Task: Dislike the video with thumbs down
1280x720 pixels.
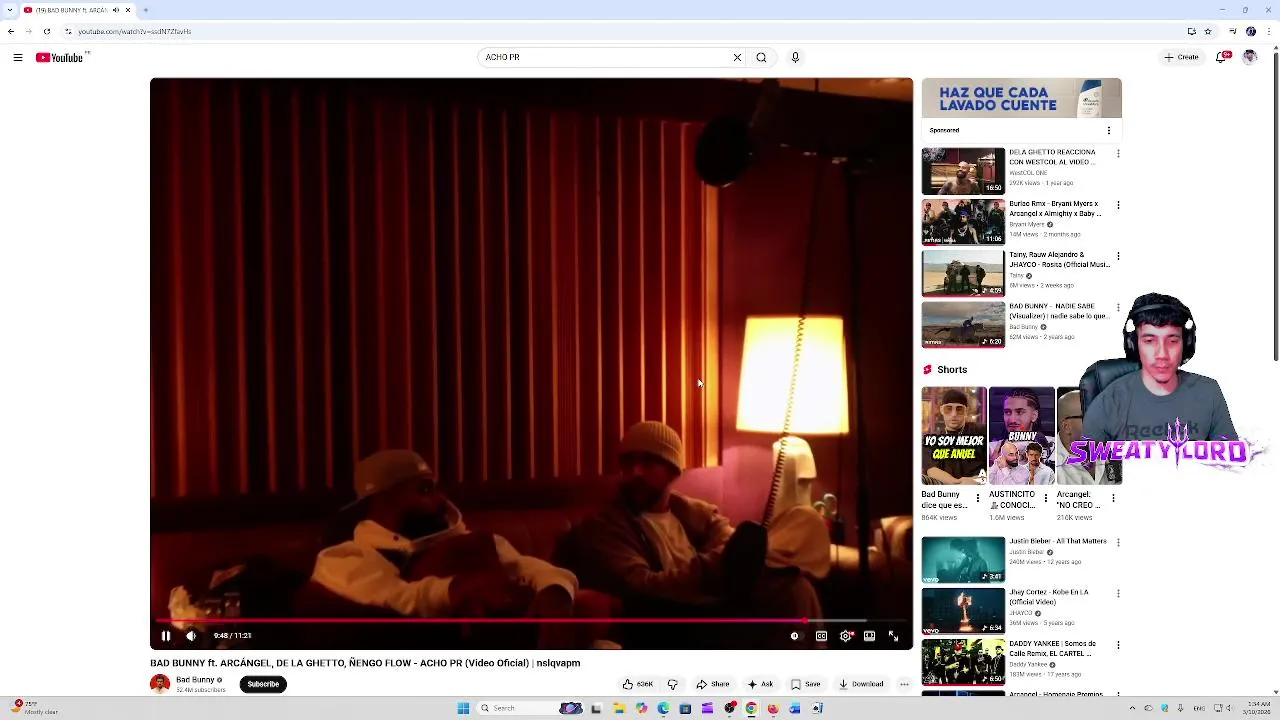Action: coord(672,684)
